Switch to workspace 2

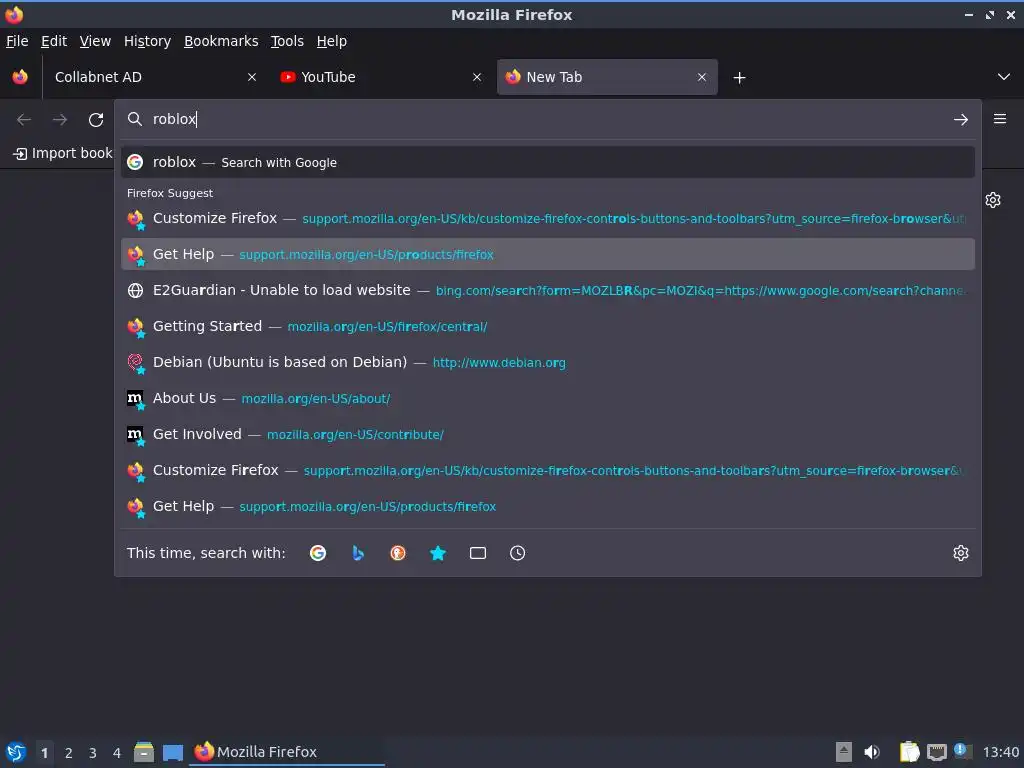69,753
